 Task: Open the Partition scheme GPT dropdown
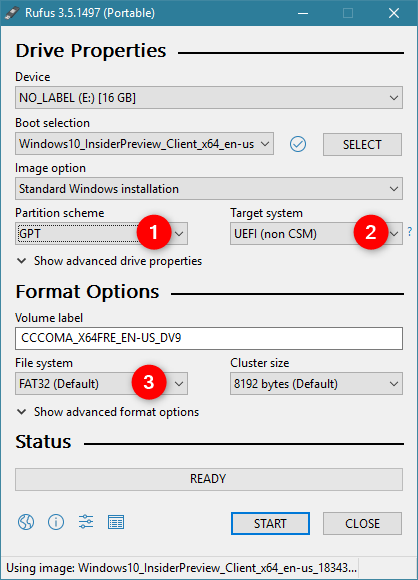[x=101, y=233]
